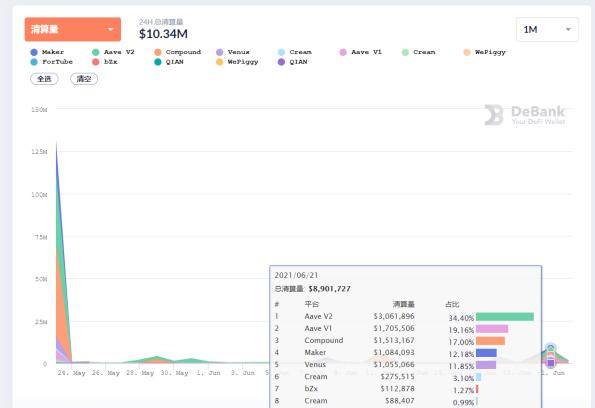Click the 平台 column header in tooltip
The image size is (595, 408).
(312, 304)
